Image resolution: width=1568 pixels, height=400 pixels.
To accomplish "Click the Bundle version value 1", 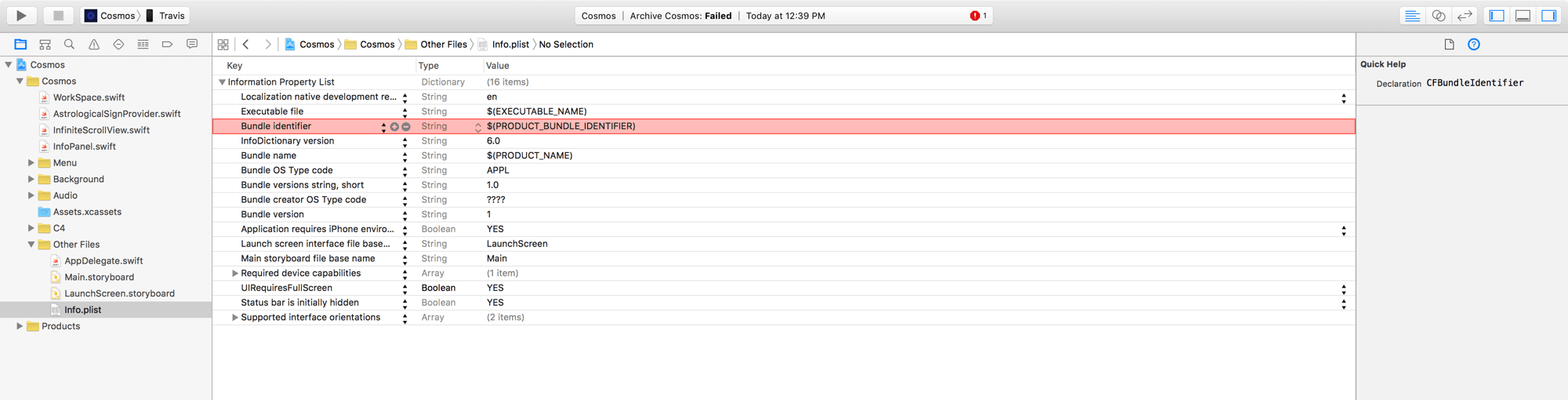I will (488, 214).
